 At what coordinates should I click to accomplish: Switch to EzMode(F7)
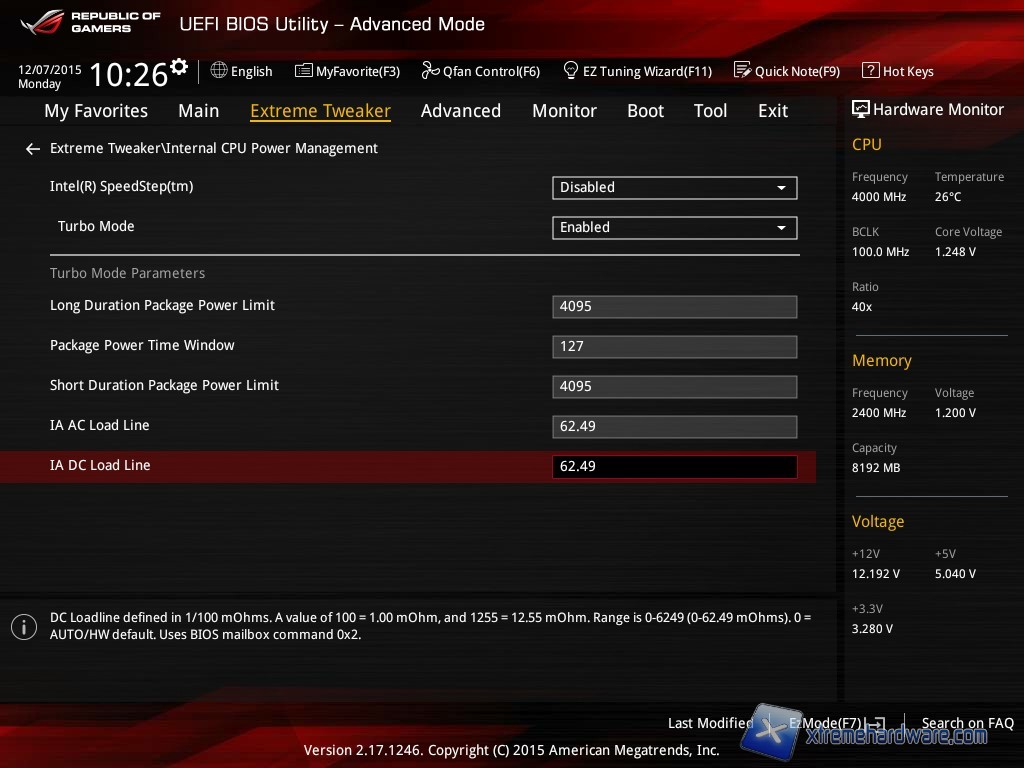830,723
